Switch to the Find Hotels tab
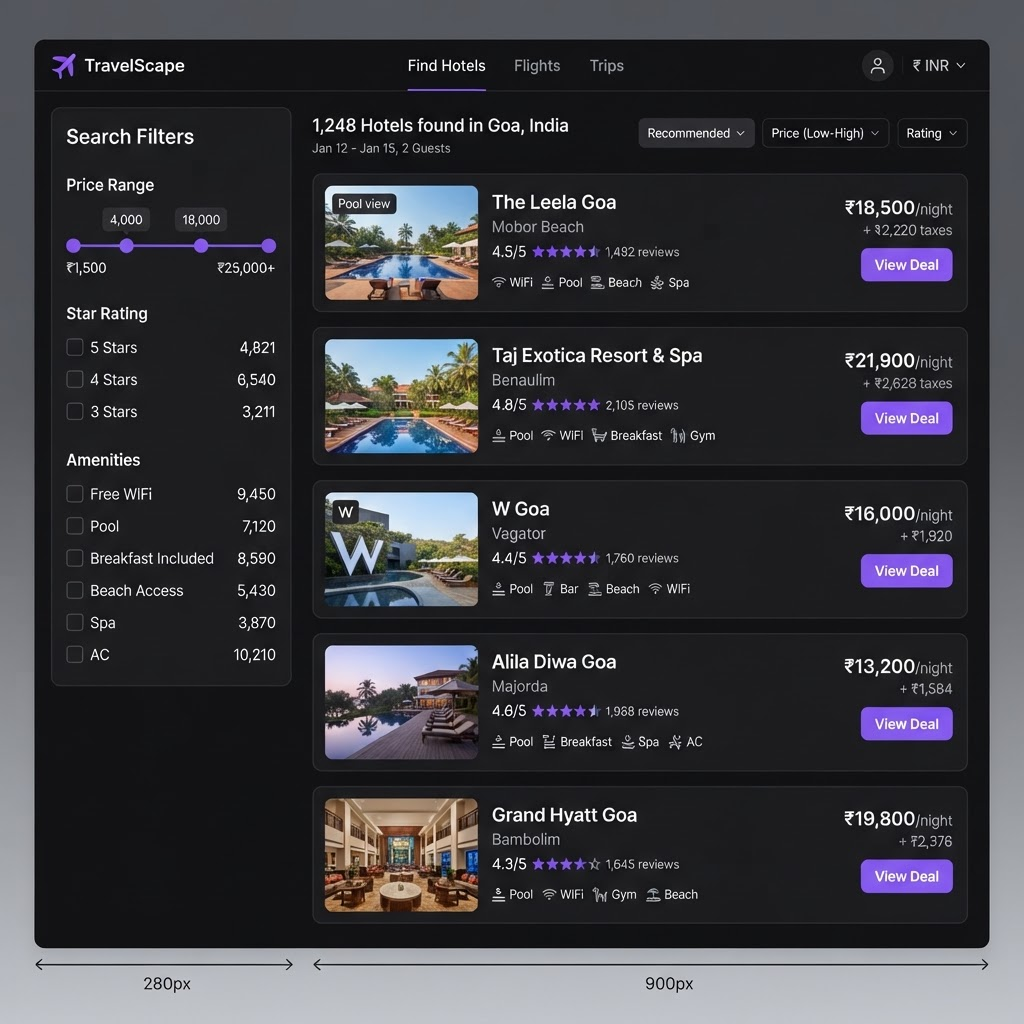Screen dimensions: 1024x1024 pyautogui.click(x=447, y=66)
